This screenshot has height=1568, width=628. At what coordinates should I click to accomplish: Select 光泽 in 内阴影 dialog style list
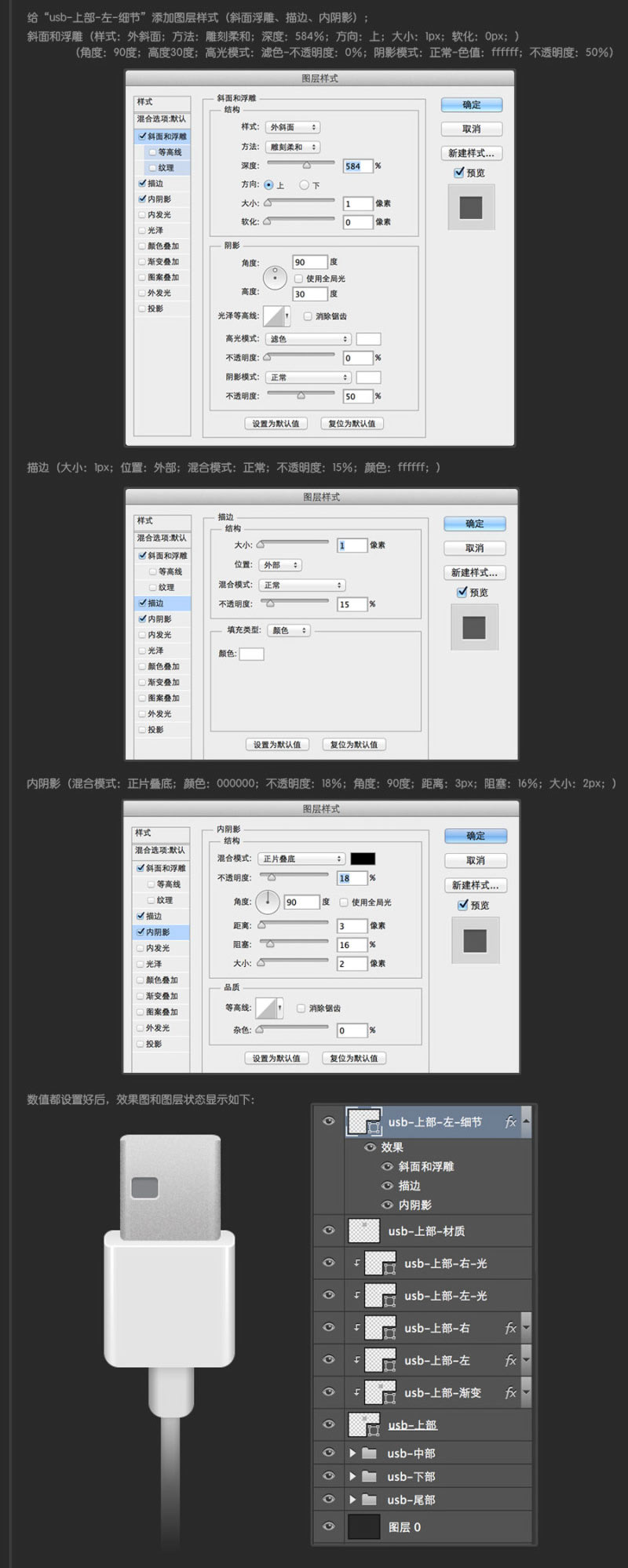(161, 964)
